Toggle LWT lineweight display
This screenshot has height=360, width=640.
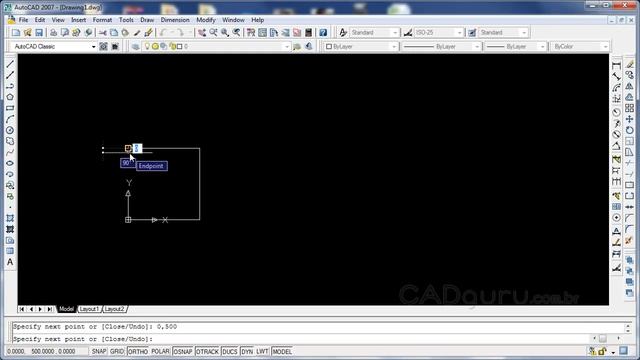pos(262,351)
